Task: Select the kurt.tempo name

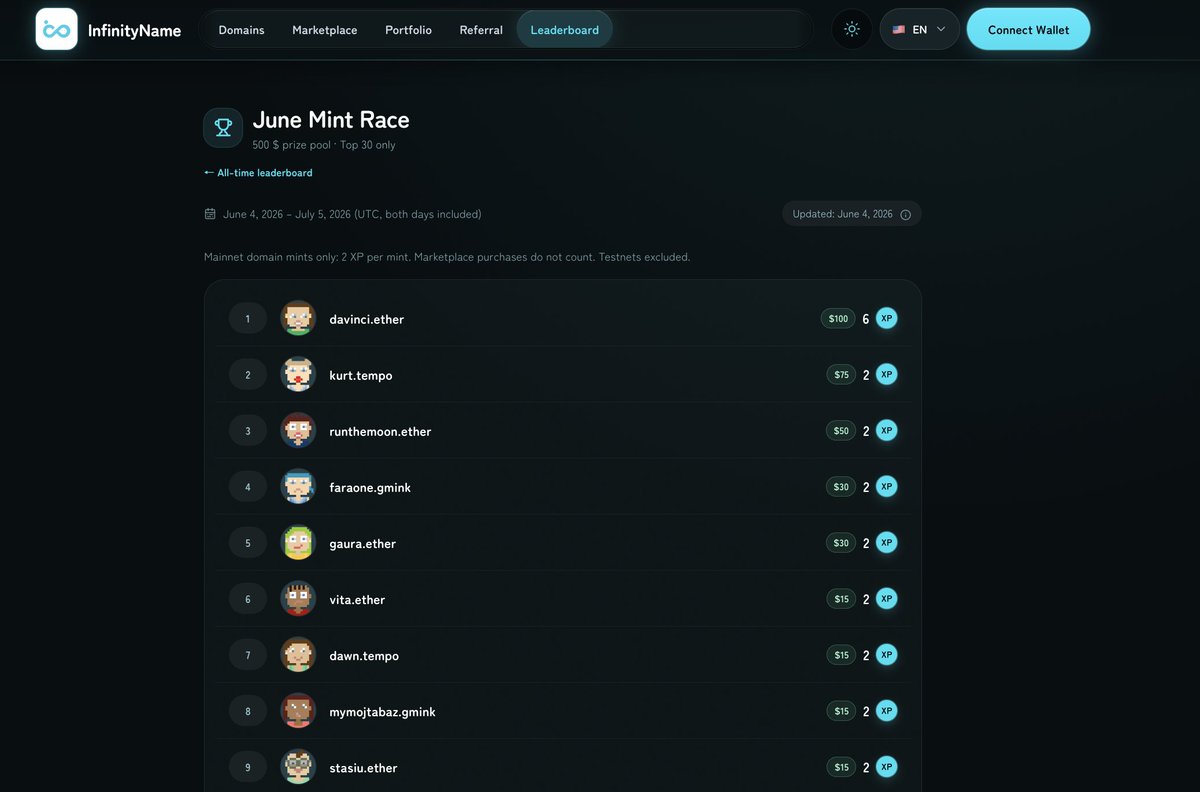Action: click(x=361, y=375)
